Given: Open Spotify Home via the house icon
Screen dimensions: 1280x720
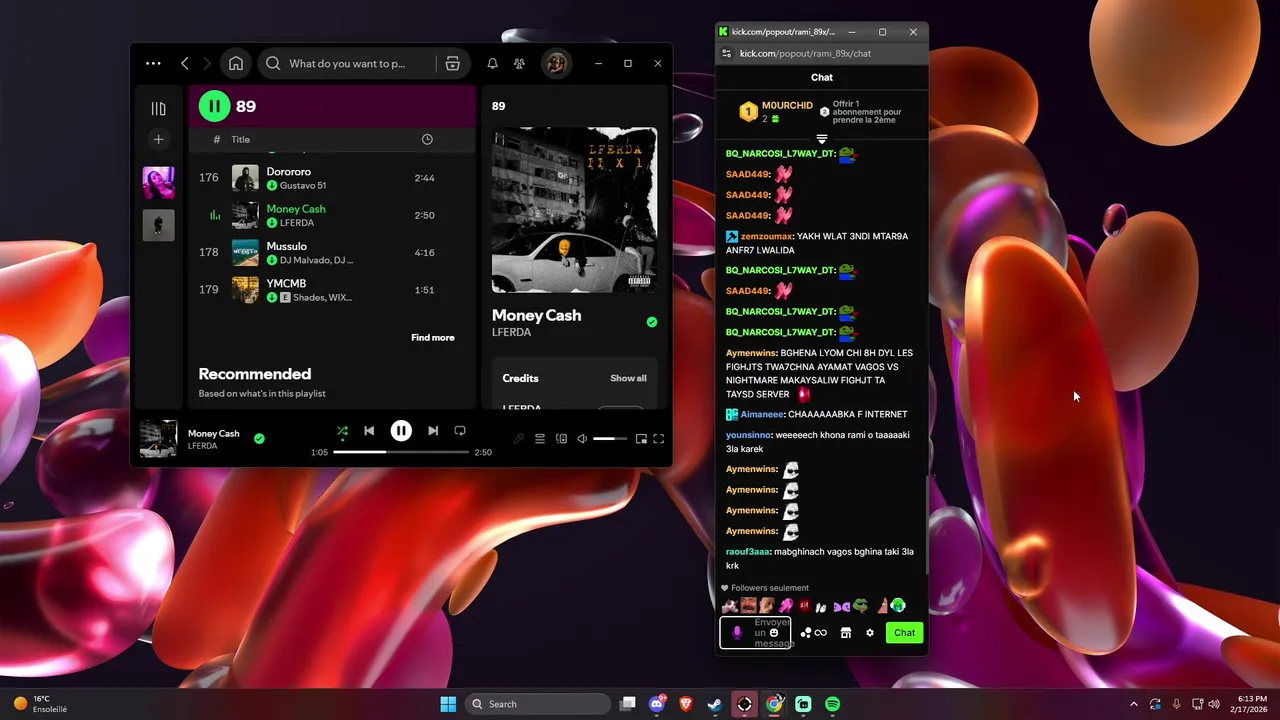Looking at the screenshot, I should [x=236, y=63].
